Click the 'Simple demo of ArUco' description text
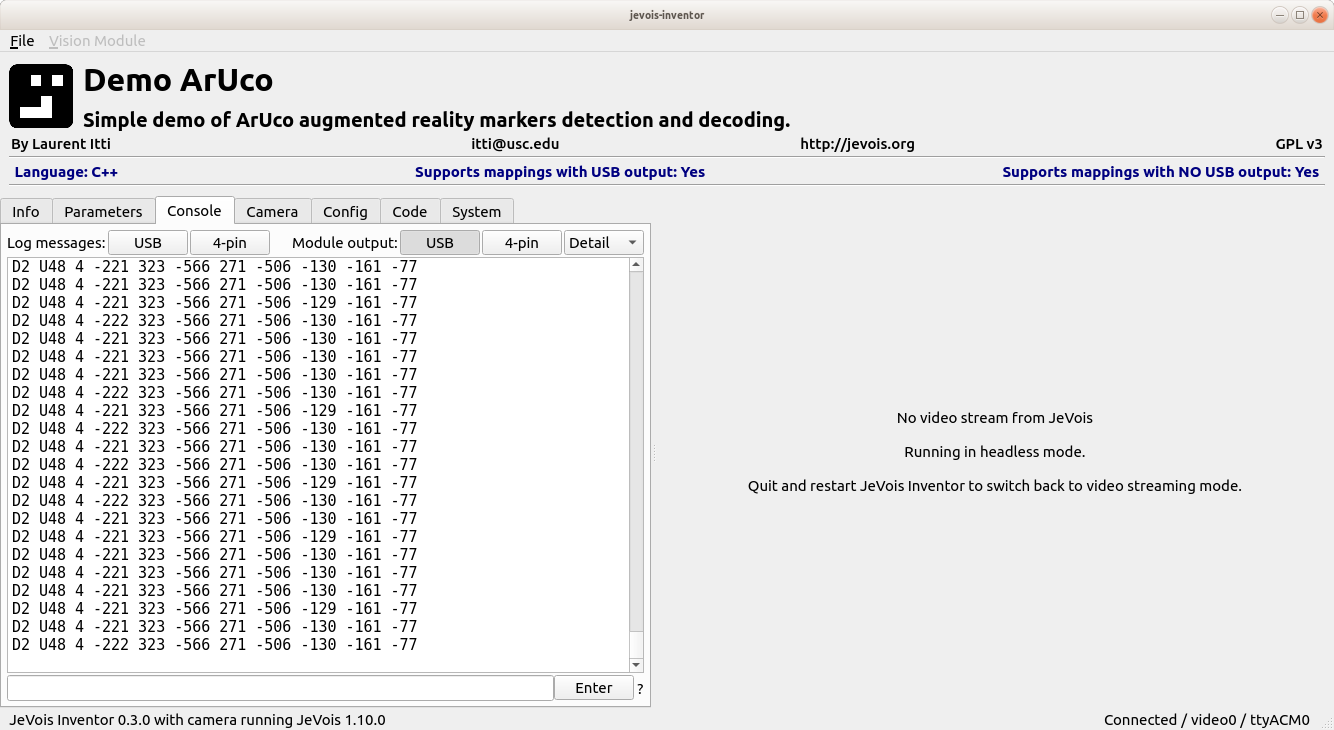The height and width of the screenshot is (730, 1334). [x=436, y=120]
